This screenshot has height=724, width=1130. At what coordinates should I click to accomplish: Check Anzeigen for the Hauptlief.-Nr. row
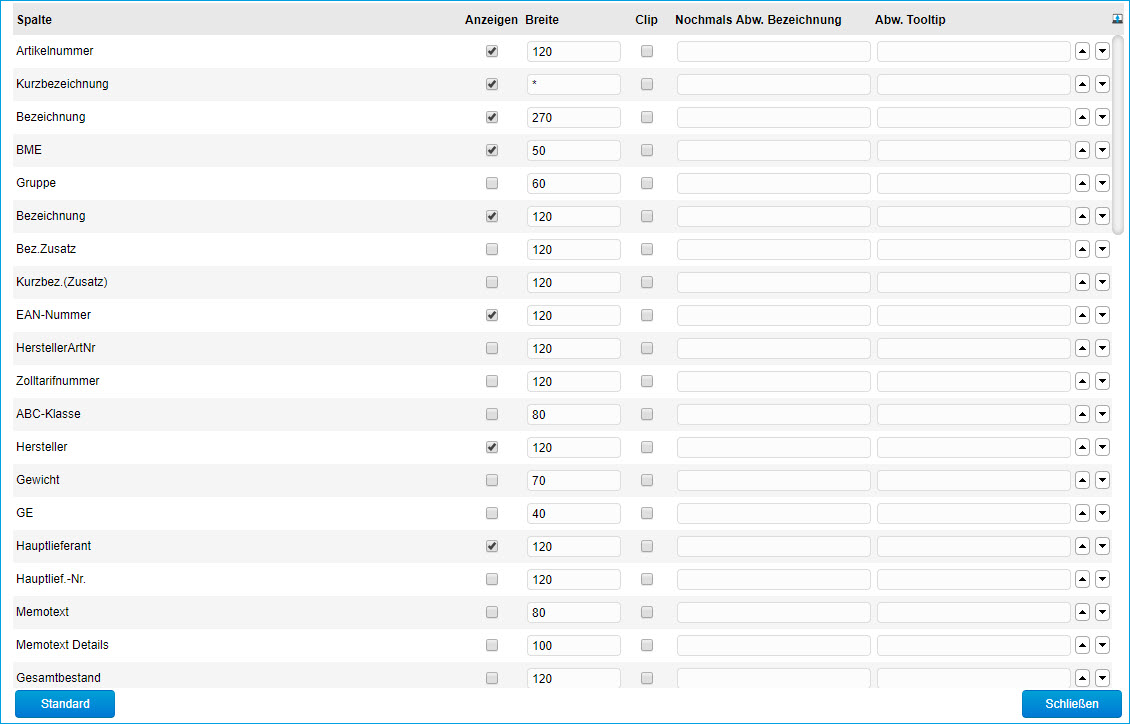coord(491,579)
